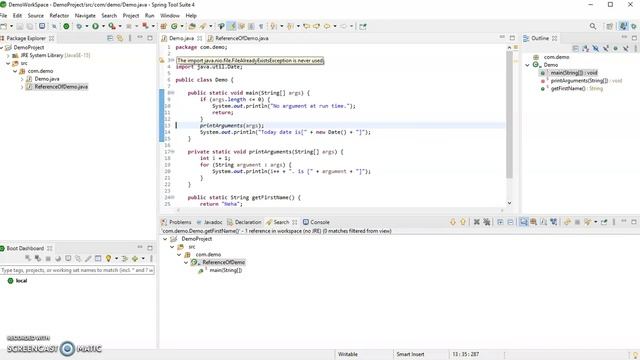The height and width of the screenshot is (360, 640).
Task: Open the Declaration tab
Action: coord(244,222)
